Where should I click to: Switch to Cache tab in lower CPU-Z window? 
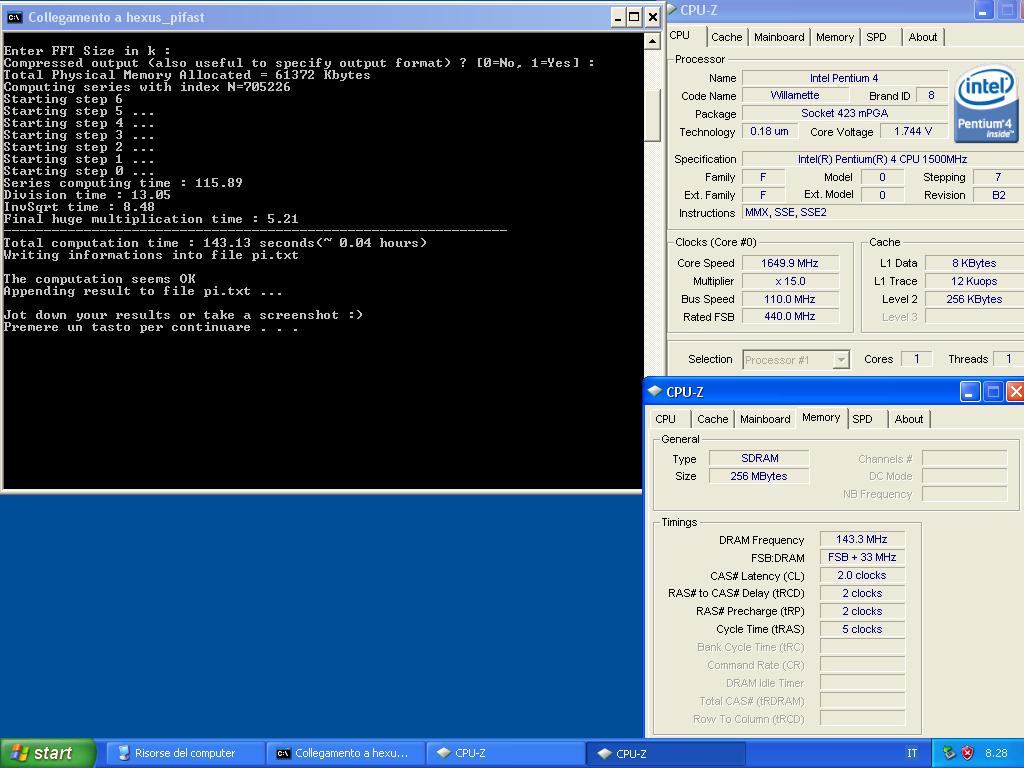point(712,419)
